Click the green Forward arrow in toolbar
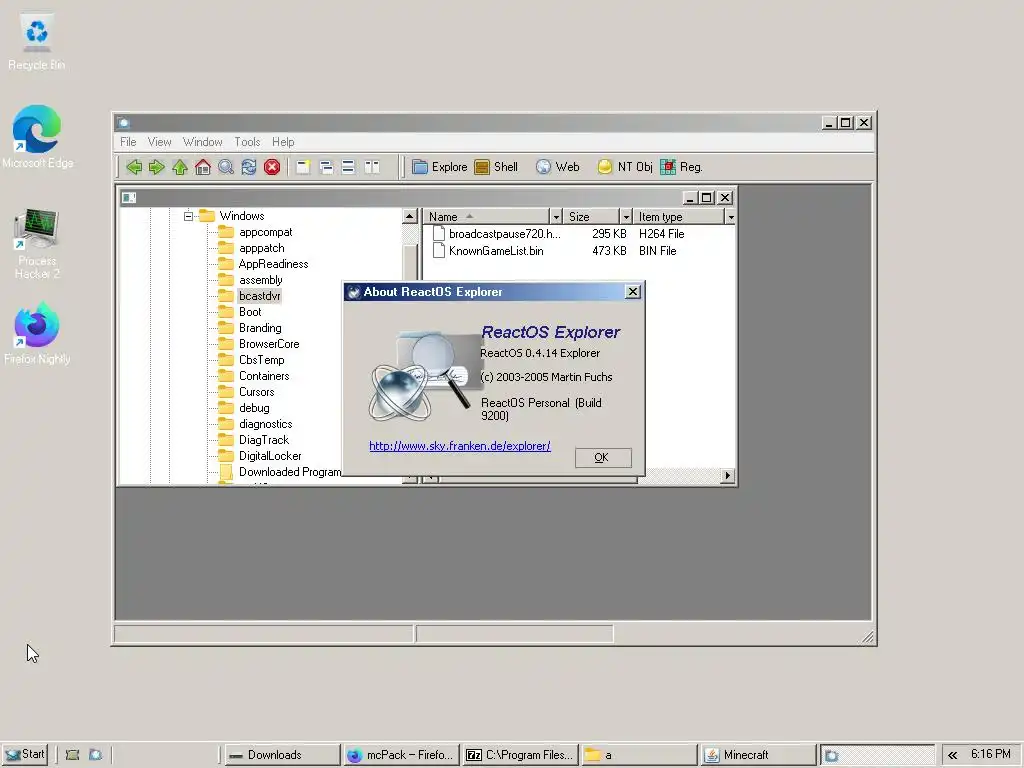Screen dimensions: 1024x768 tap(157, 167)
